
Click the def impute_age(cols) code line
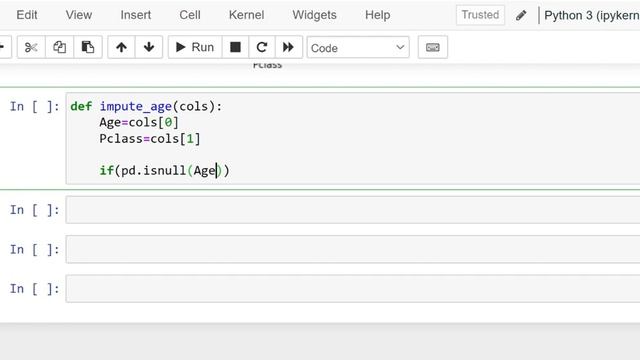[x=146, y=107]
